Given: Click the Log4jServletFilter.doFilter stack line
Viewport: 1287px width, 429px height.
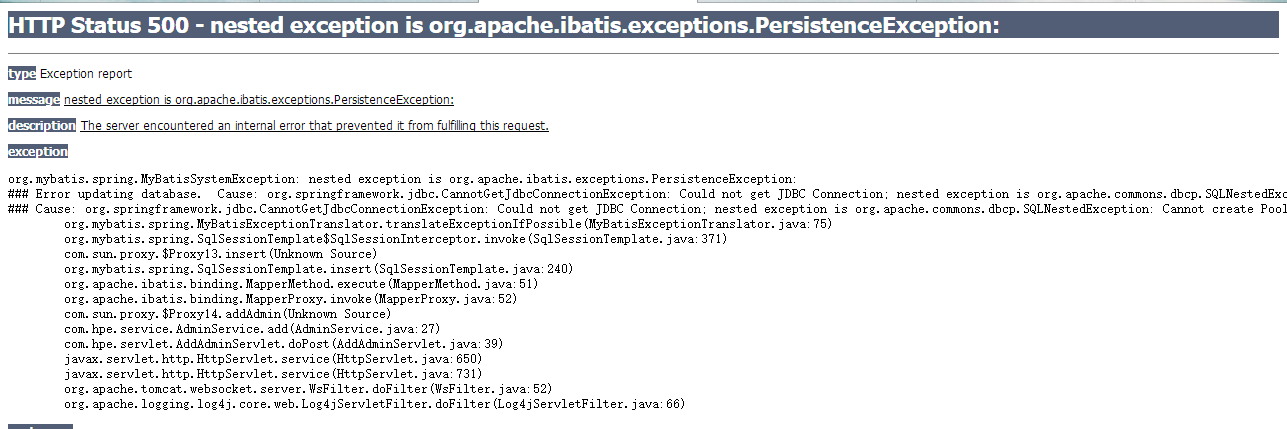Looking at the screenshot, I should pyautogui.click(x=374, y=404).
